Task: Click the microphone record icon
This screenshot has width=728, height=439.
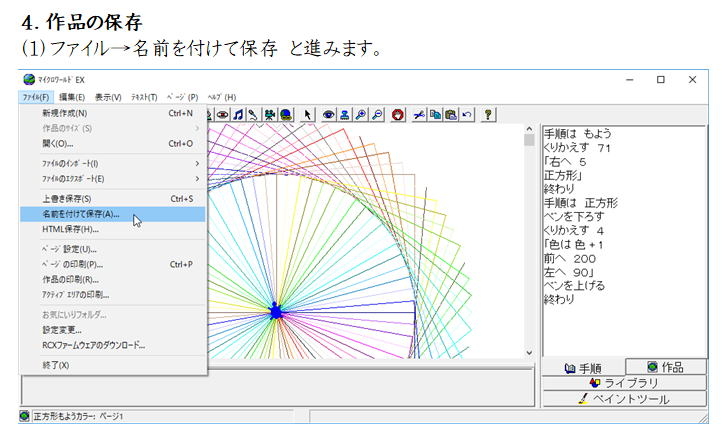Action: pyautogui.click(x=253, y=115)
